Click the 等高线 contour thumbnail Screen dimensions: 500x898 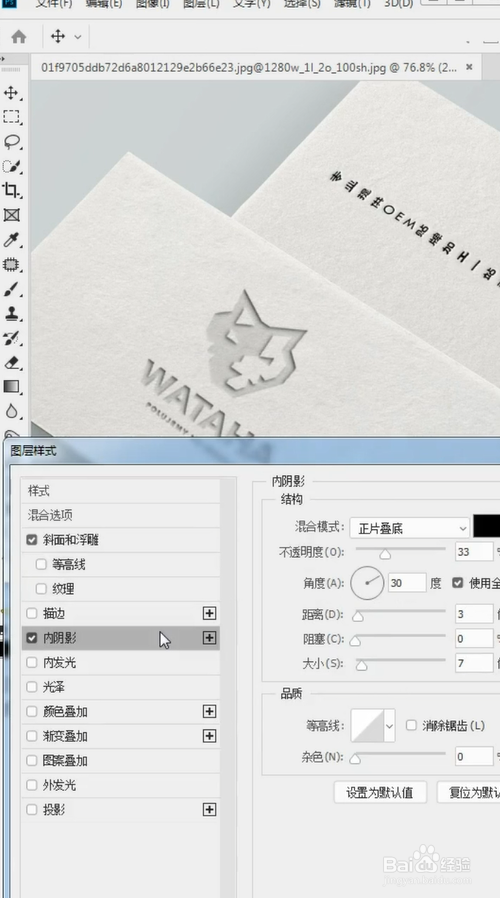click(x=368, y=726)
